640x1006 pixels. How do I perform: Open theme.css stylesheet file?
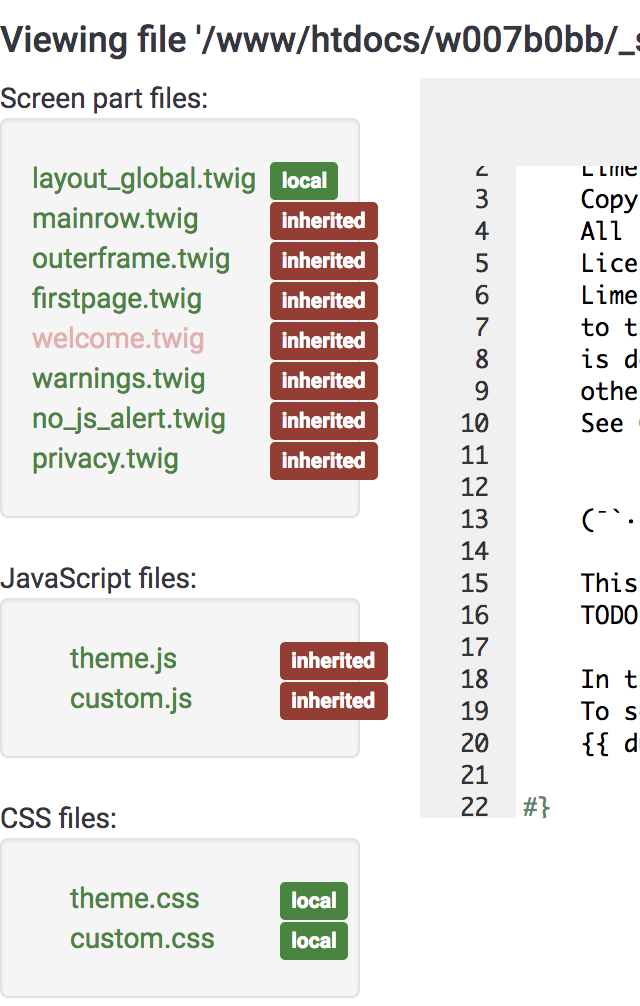(x=135, y=899)
